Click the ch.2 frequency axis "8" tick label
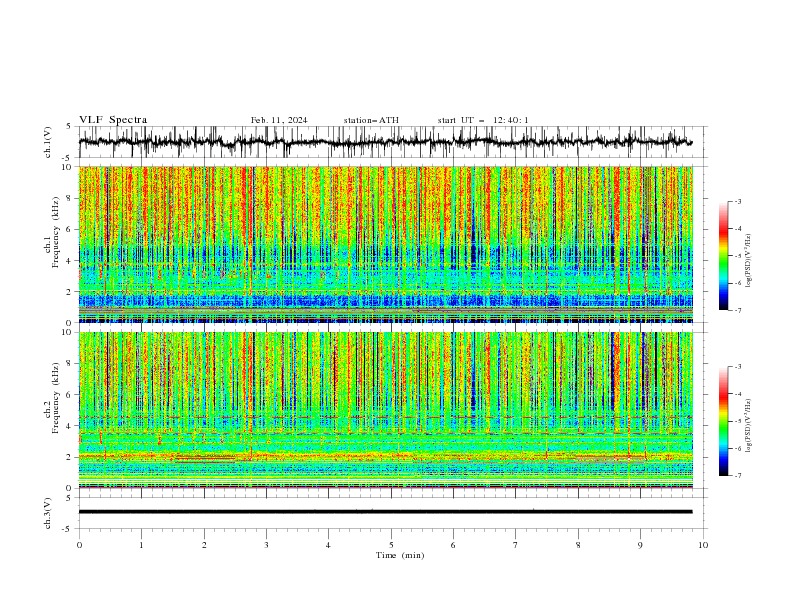 click(x=70, y=364)
